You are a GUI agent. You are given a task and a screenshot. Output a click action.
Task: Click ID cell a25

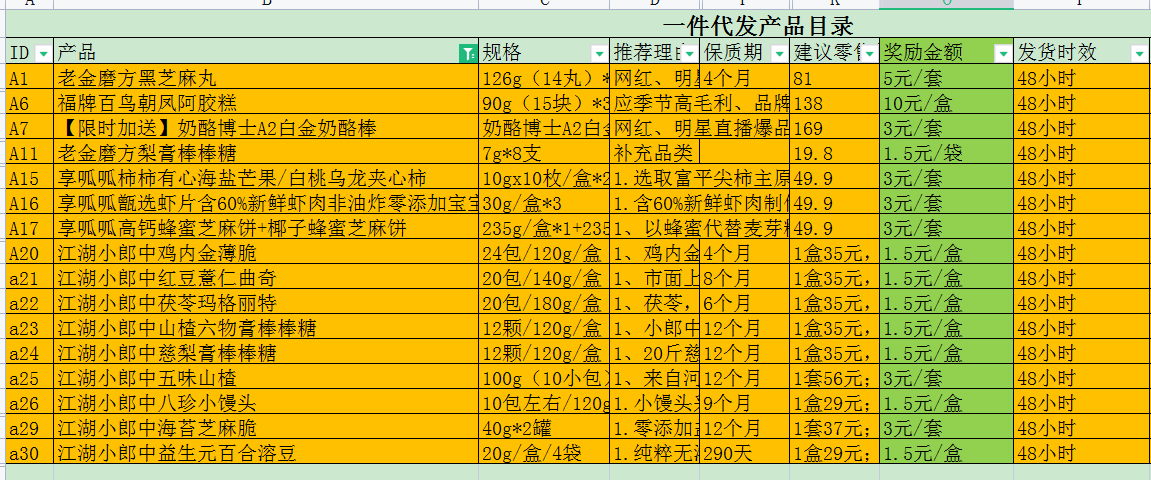pyautogui.click(x=30, y=378)
